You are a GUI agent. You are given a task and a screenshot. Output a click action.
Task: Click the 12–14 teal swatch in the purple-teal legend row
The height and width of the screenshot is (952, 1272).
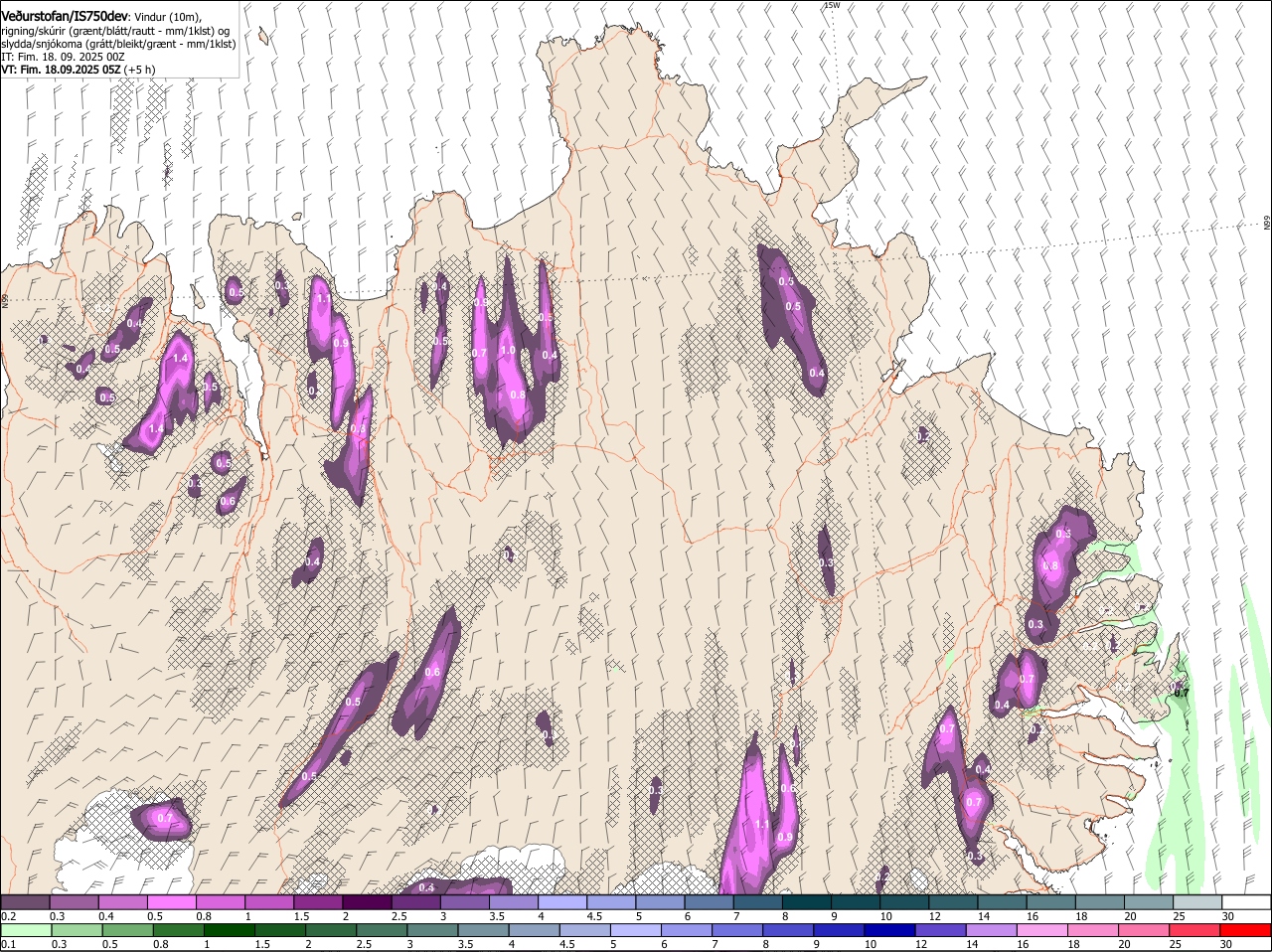coord(954,902)
